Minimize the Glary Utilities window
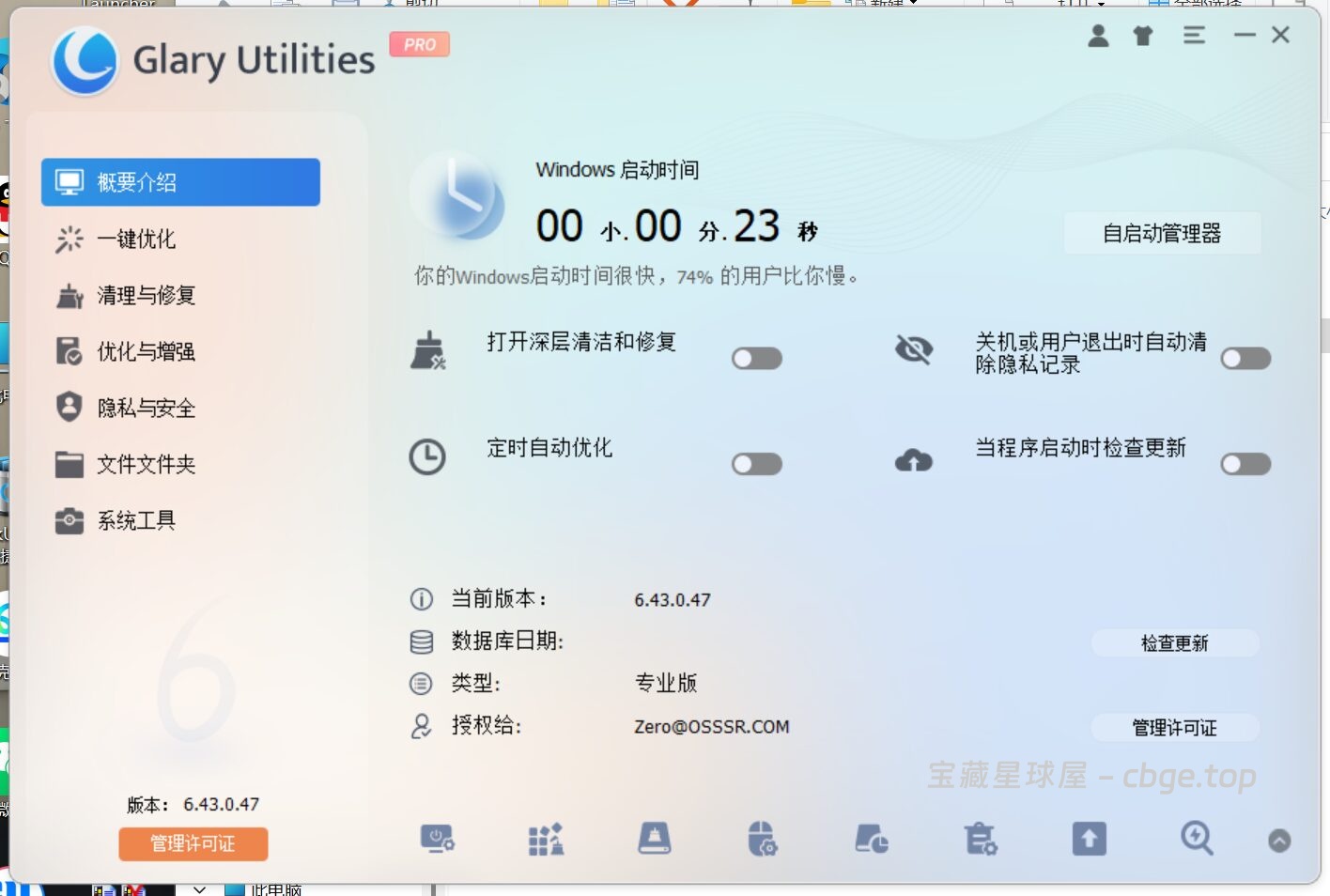Viewport: 1330px width, 896px height. coord(1245,36)
